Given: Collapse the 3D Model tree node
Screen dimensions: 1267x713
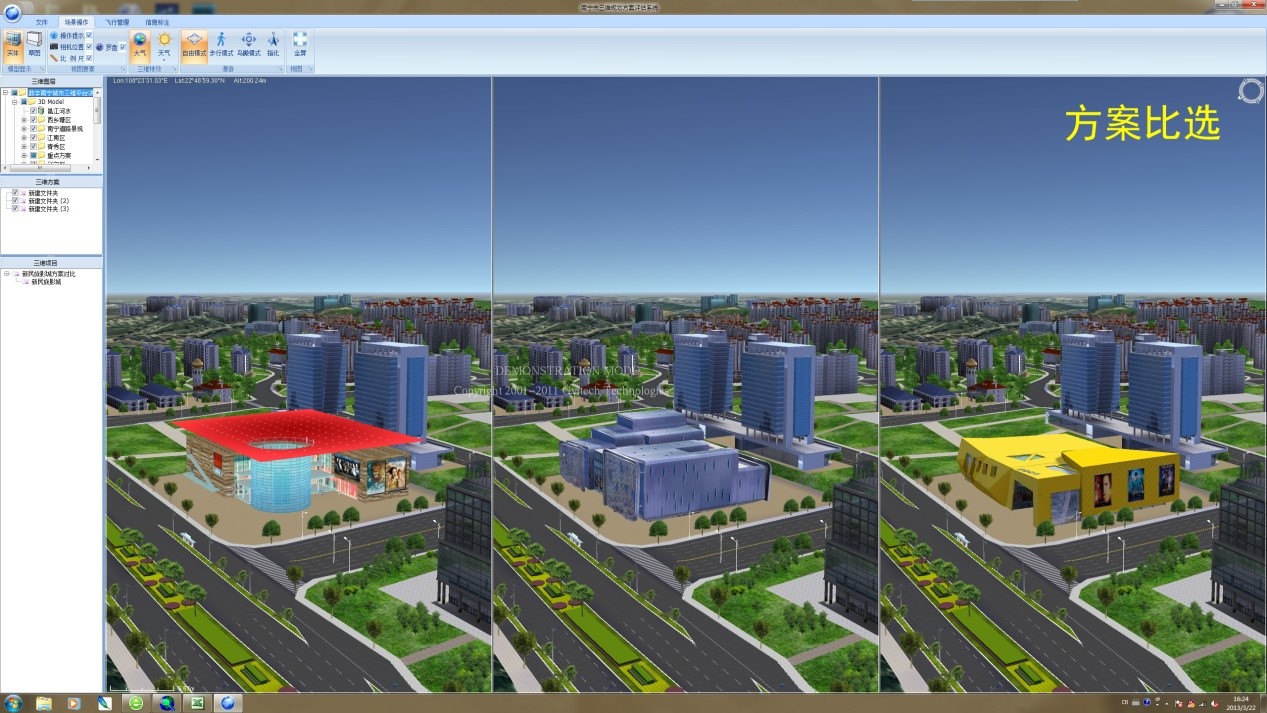Looking at the screenshot, I should [15, 102].
